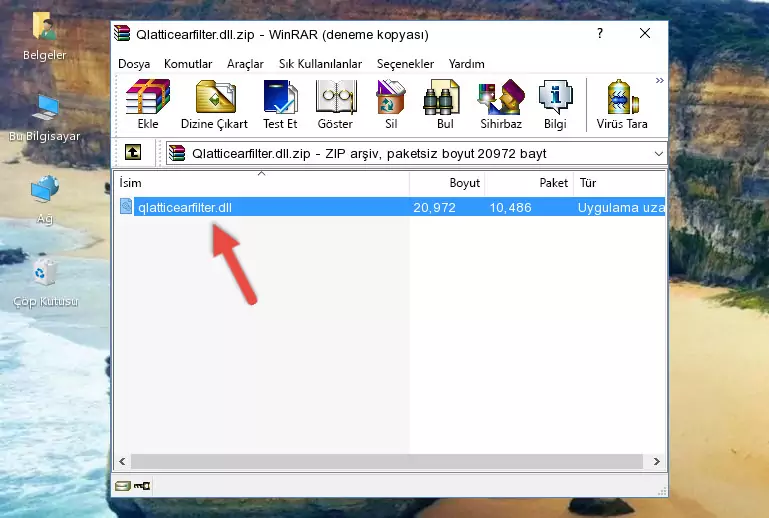
Task: Go up one folder level
Action: (x=133, y=153)
